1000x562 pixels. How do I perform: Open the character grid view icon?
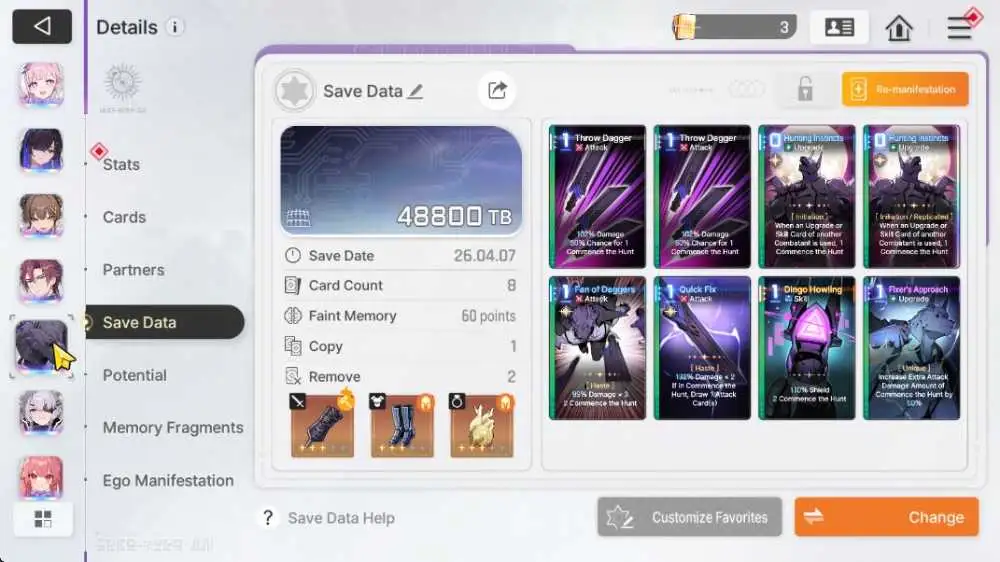pyautogui.click(x=43, y=519)
